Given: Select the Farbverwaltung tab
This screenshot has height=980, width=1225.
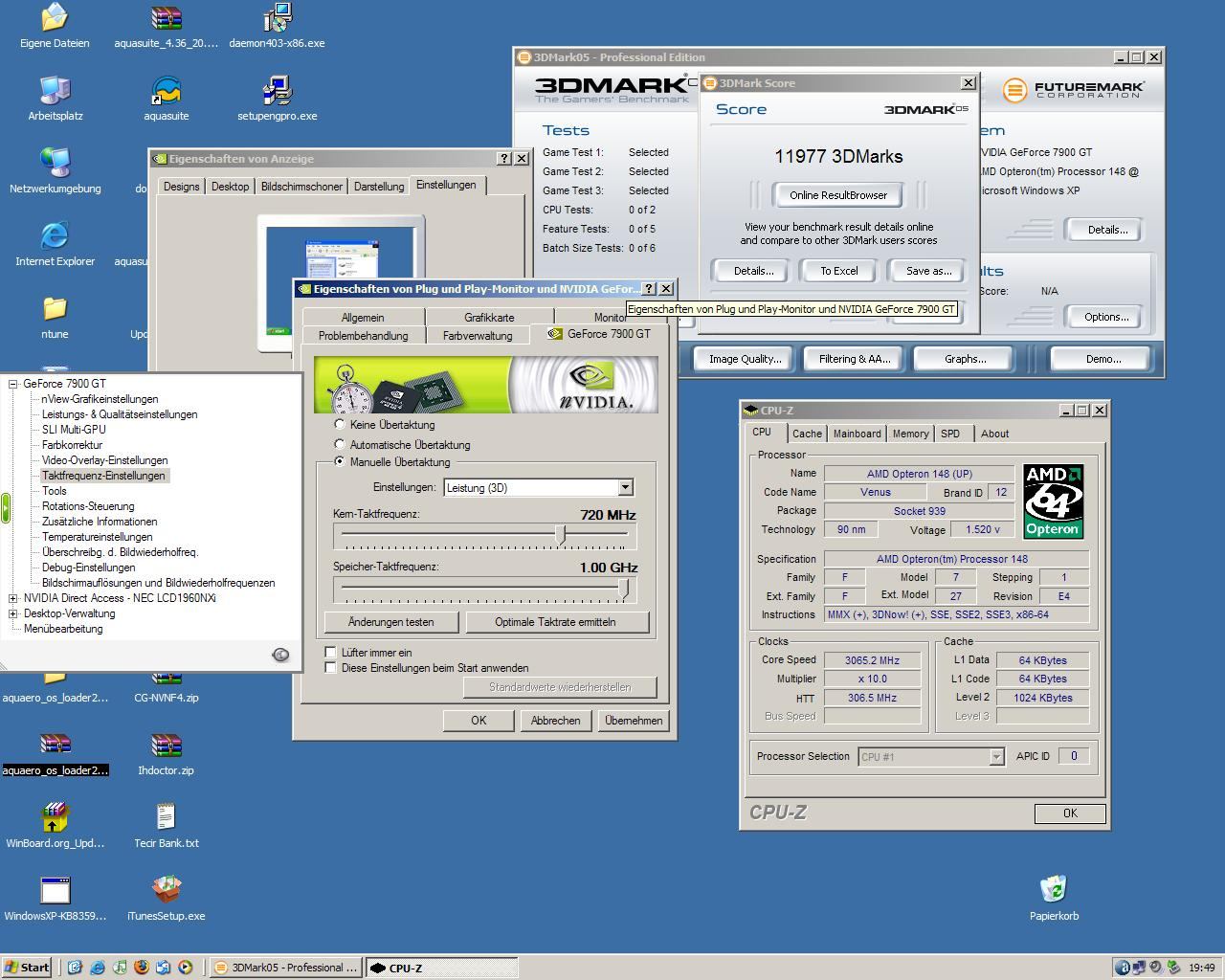Looking at the screenshot, I should [478, 336].
